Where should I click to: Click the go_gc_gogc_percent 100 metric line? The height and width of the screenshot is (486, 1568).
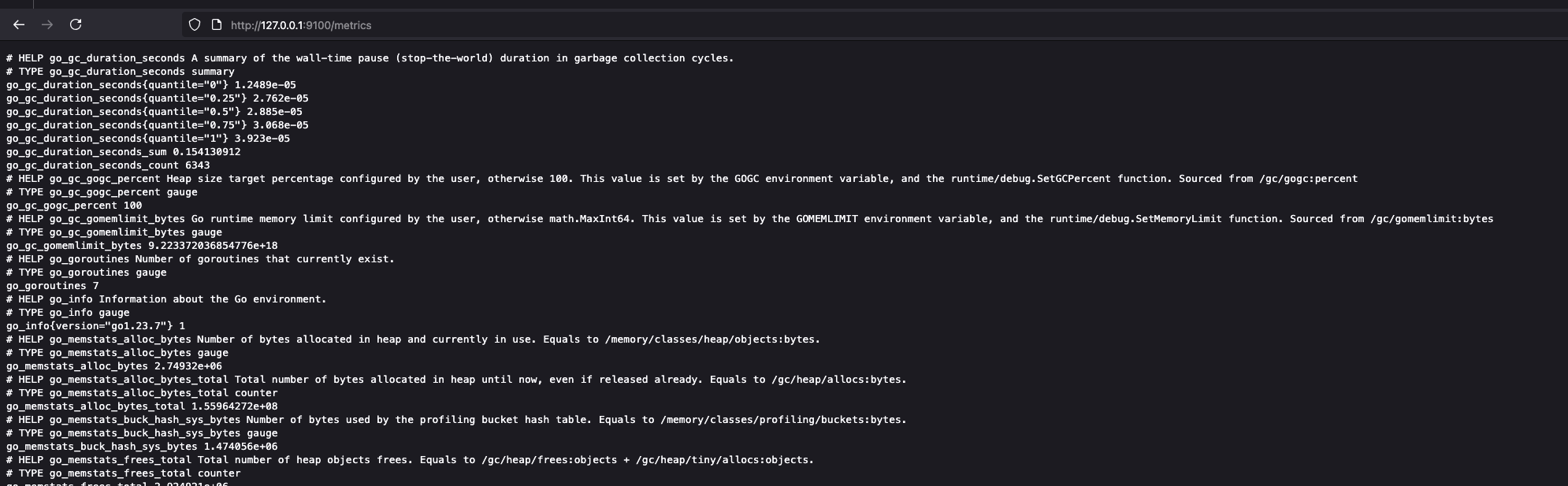click(74, 206)
